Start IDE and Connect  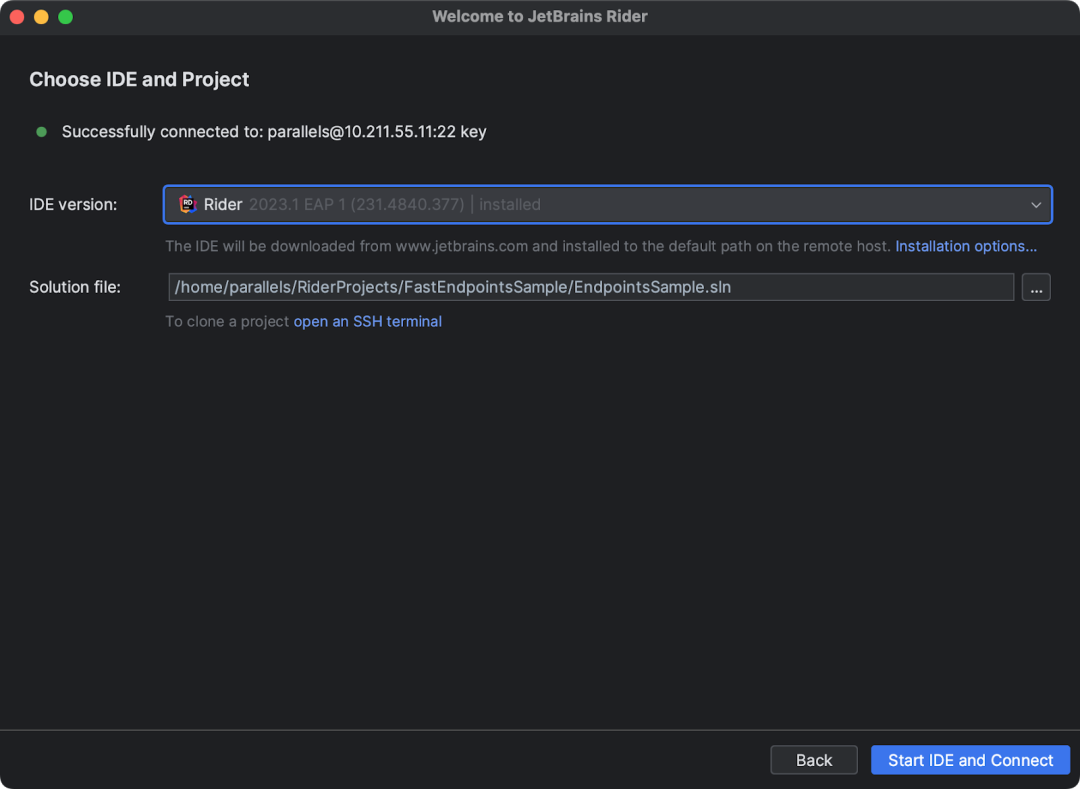(970, 760)
